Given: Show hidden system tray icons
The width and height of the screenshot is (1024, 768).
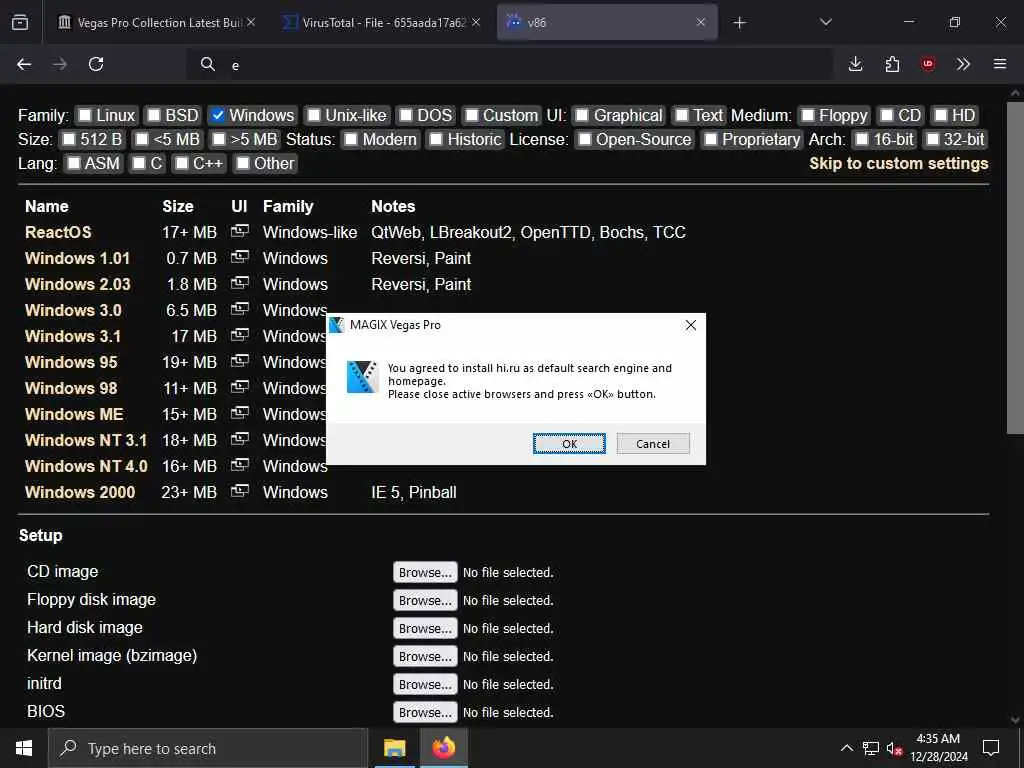Looking at the screenshot, I should pos(846,748).
